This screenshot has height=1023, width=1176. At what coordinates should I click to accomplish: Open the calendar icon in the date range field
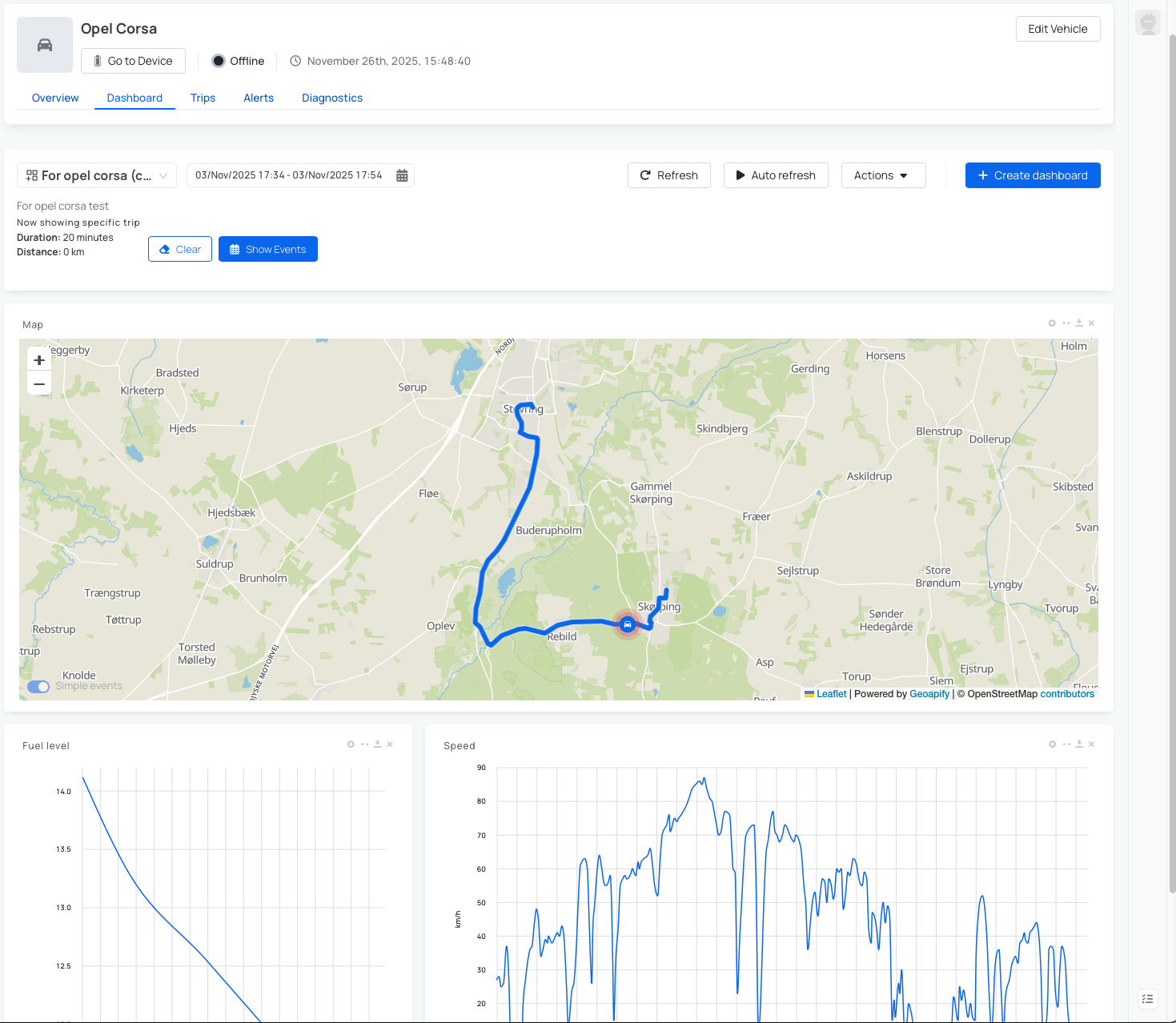[x=401, y=175]
